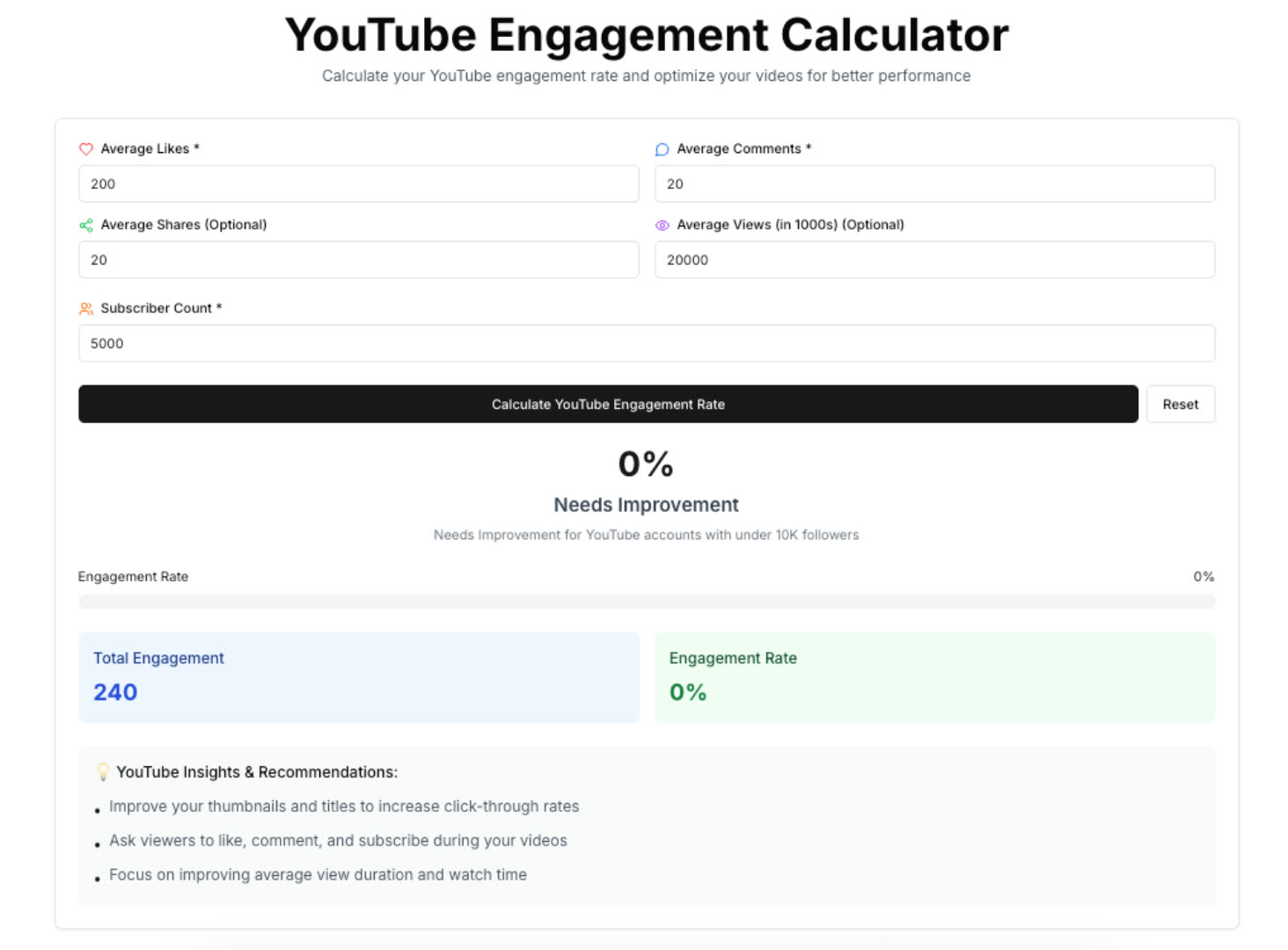The height and width of the screenshot is (950, 1288).
Task: Click the heart icon beside Average Likes
Action: click(x=86, y=149)
